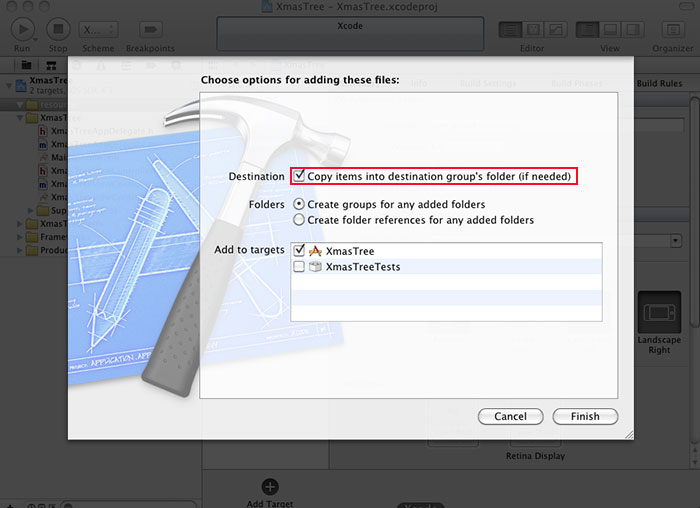Switch to the Build Rules tab
Screen dimensions: 700x508
point(659,83)
